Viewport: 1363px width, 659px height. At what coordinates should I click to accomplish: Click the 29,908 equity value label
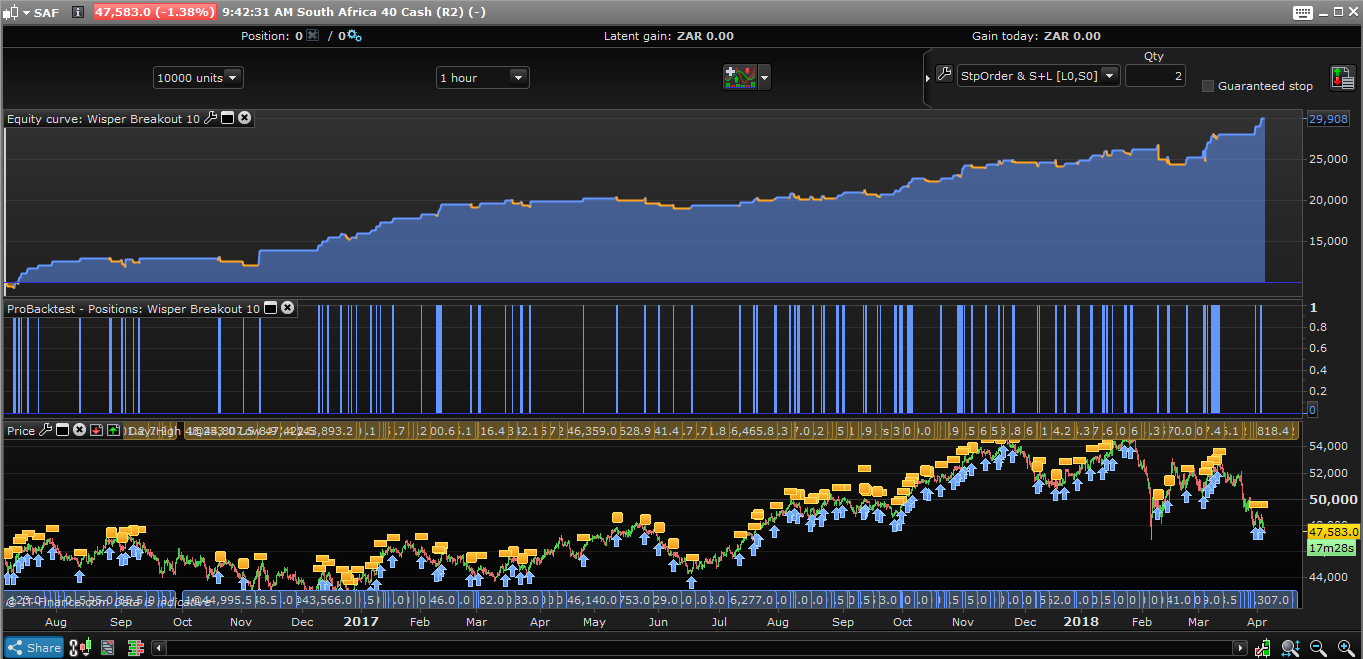pyautogui.click(x=1327, y=119)
